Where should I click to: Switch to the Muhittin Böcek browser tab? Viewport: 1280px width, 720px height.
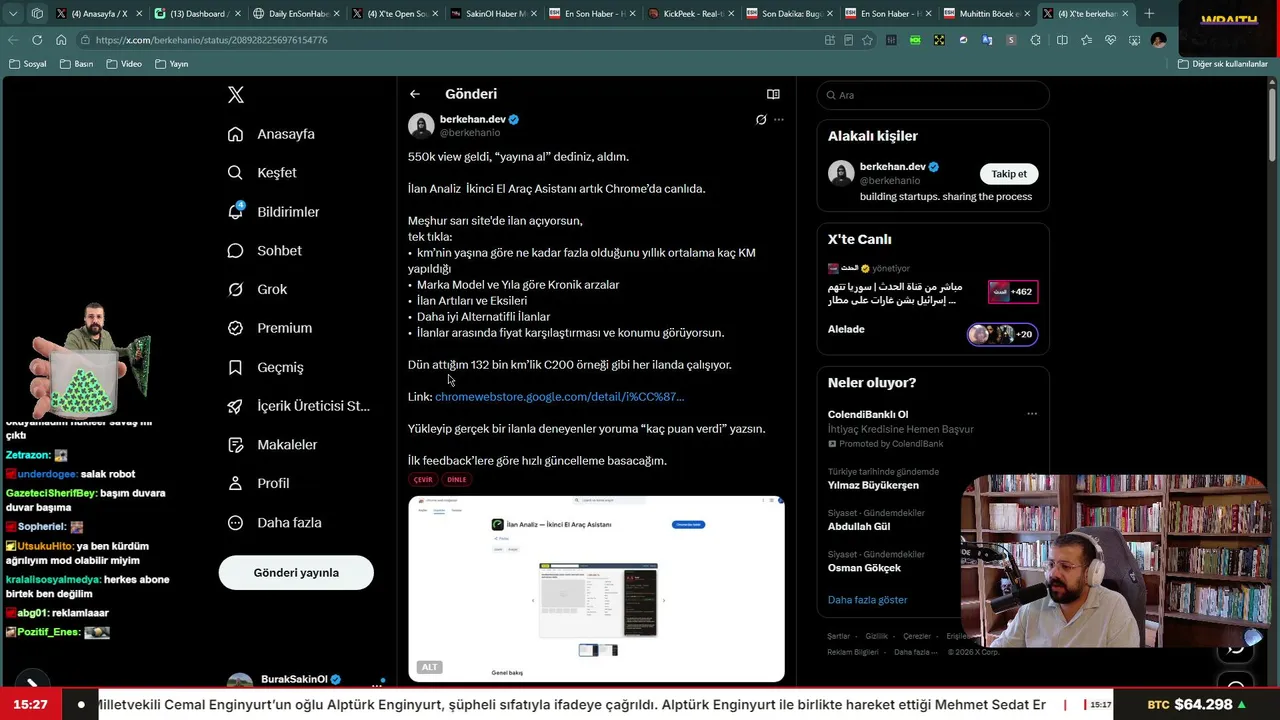(988, 14)
